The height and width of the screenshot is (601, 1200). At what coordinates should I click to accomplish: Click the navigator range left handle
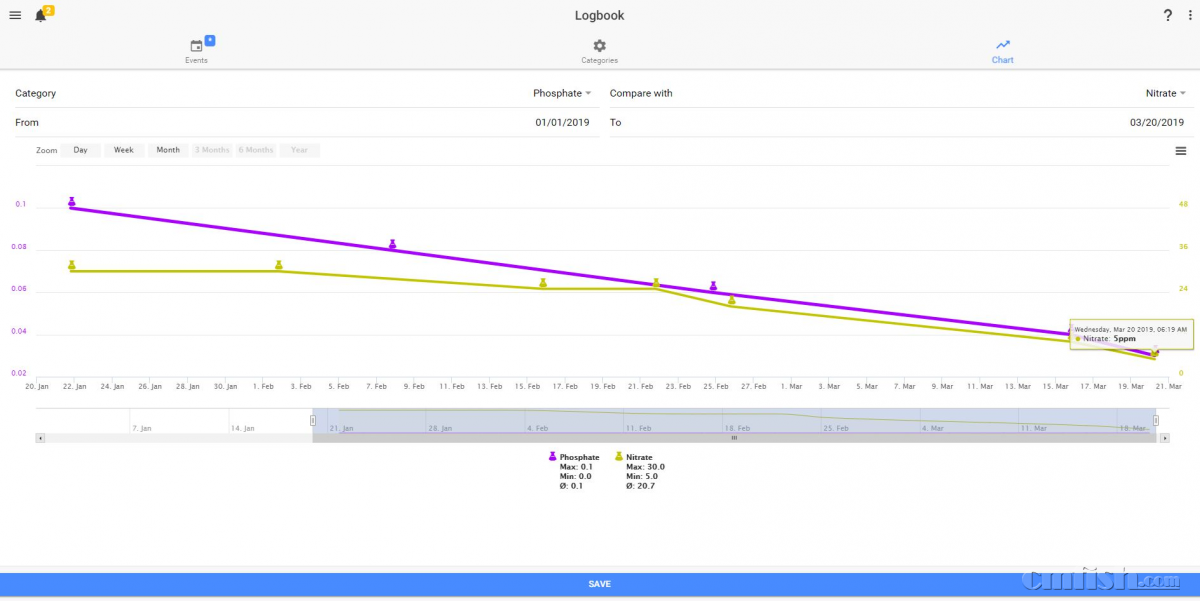click(312, 421)
